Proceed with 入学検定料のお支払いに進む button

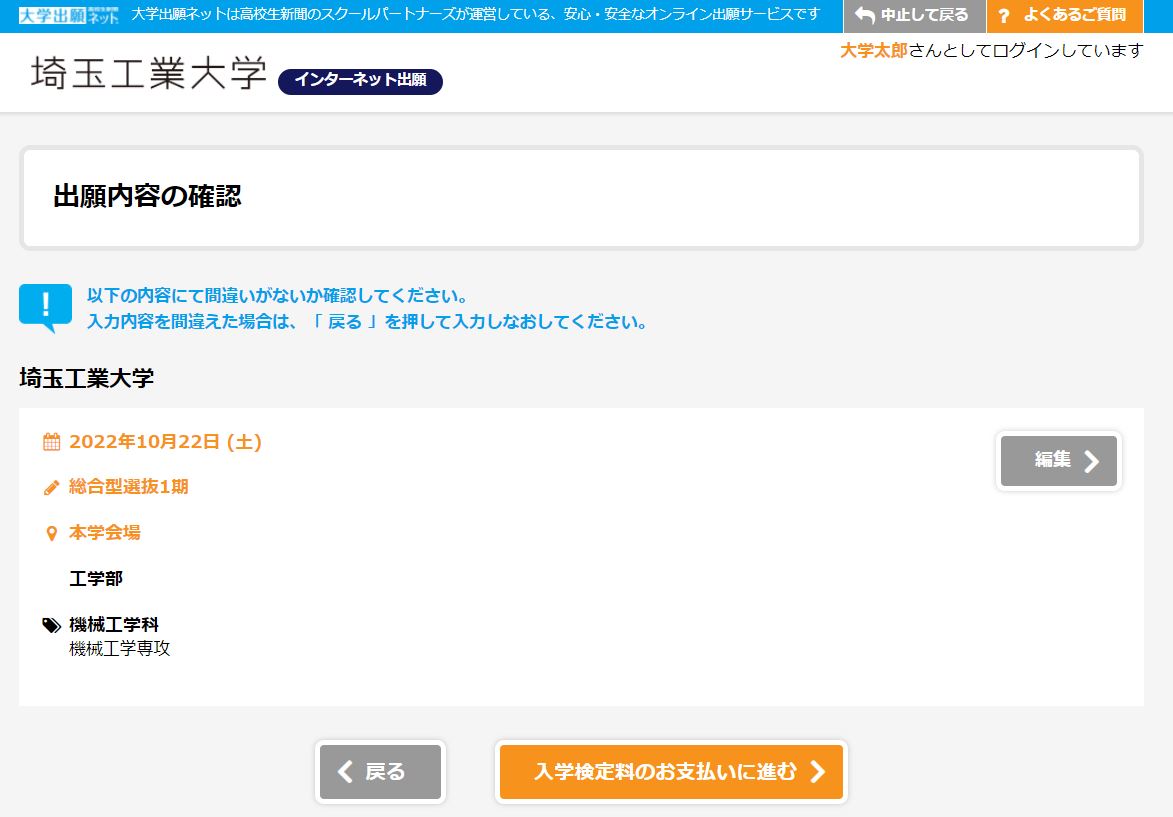(671, 771)
